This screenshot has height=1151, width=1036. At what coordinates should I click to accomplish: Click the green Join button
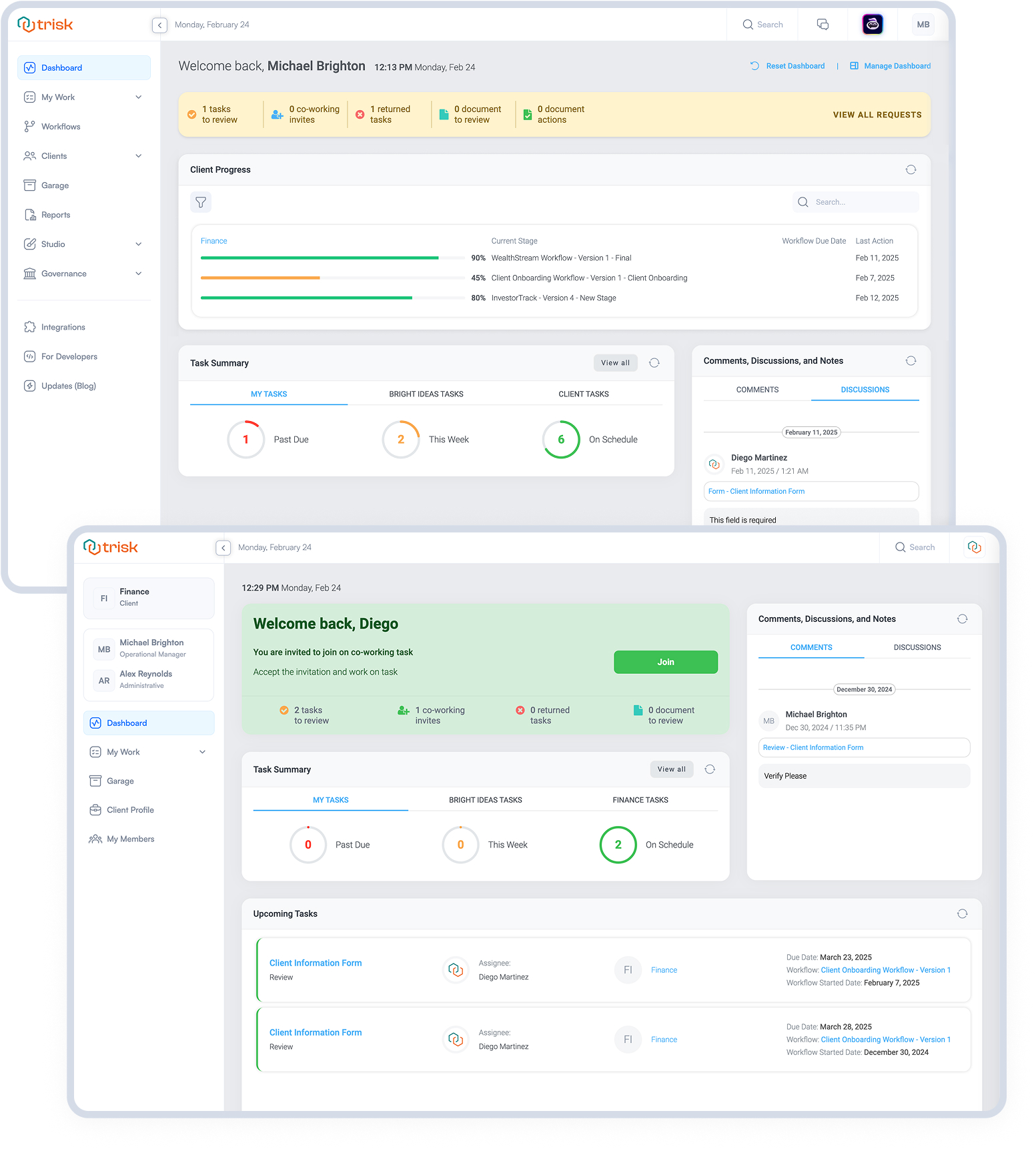coord(666,662)
